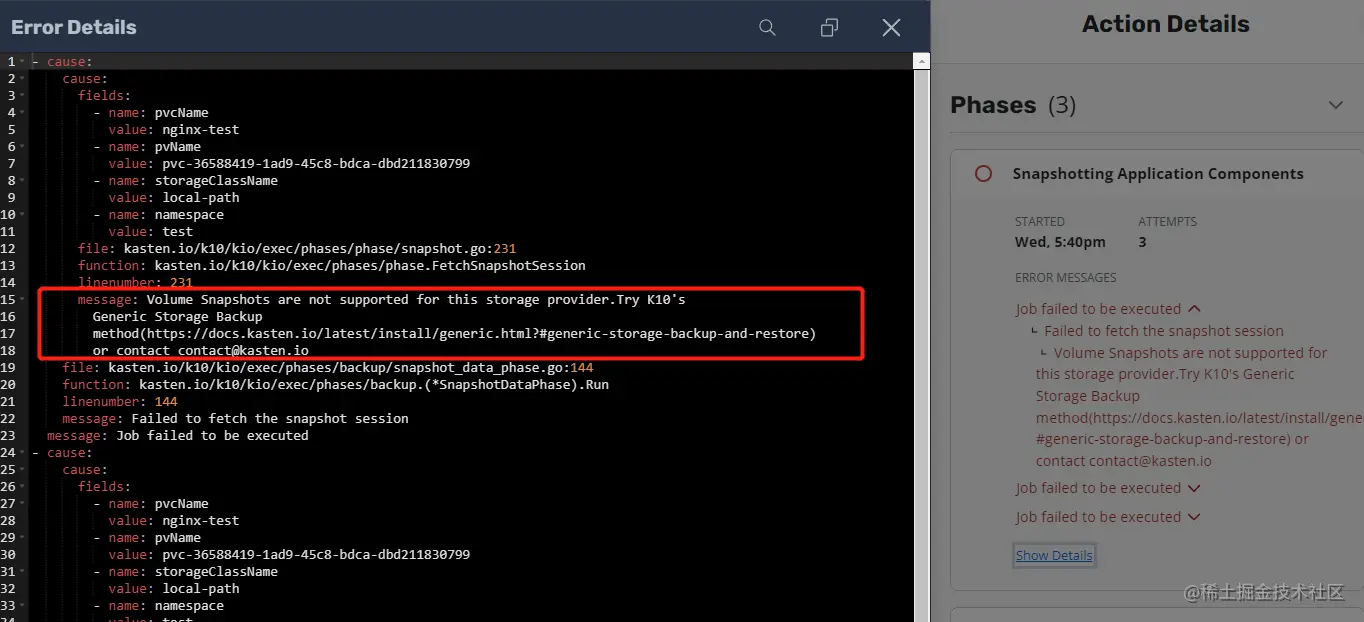Click 'value: test' on line 11
1364x622 pixels.
pyautogui.click(x=151, y=232)
